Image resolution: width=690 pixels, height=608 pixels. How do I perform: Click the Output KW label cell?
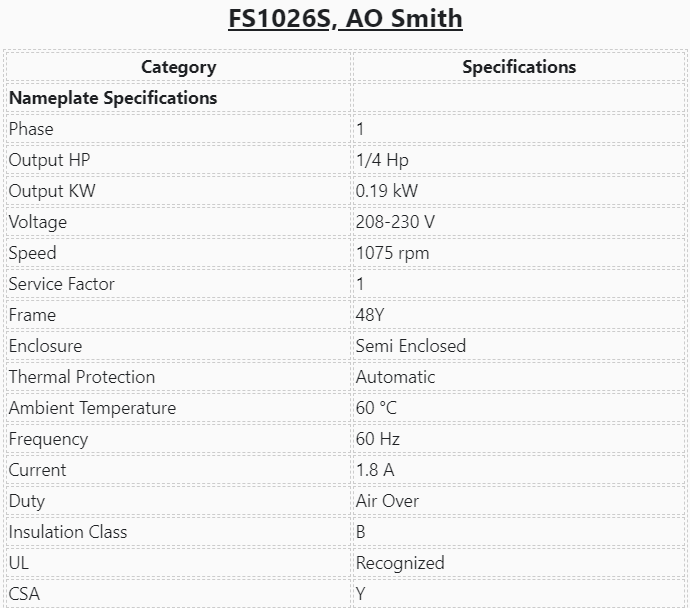(x=52, y=191)
